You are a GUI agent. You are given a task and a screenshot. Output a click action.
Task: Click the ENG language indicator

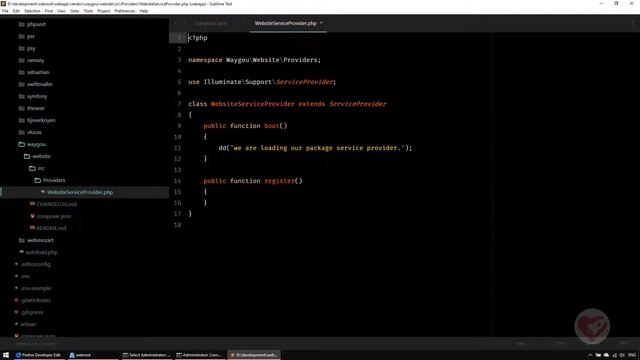click(x=632, y=355)
